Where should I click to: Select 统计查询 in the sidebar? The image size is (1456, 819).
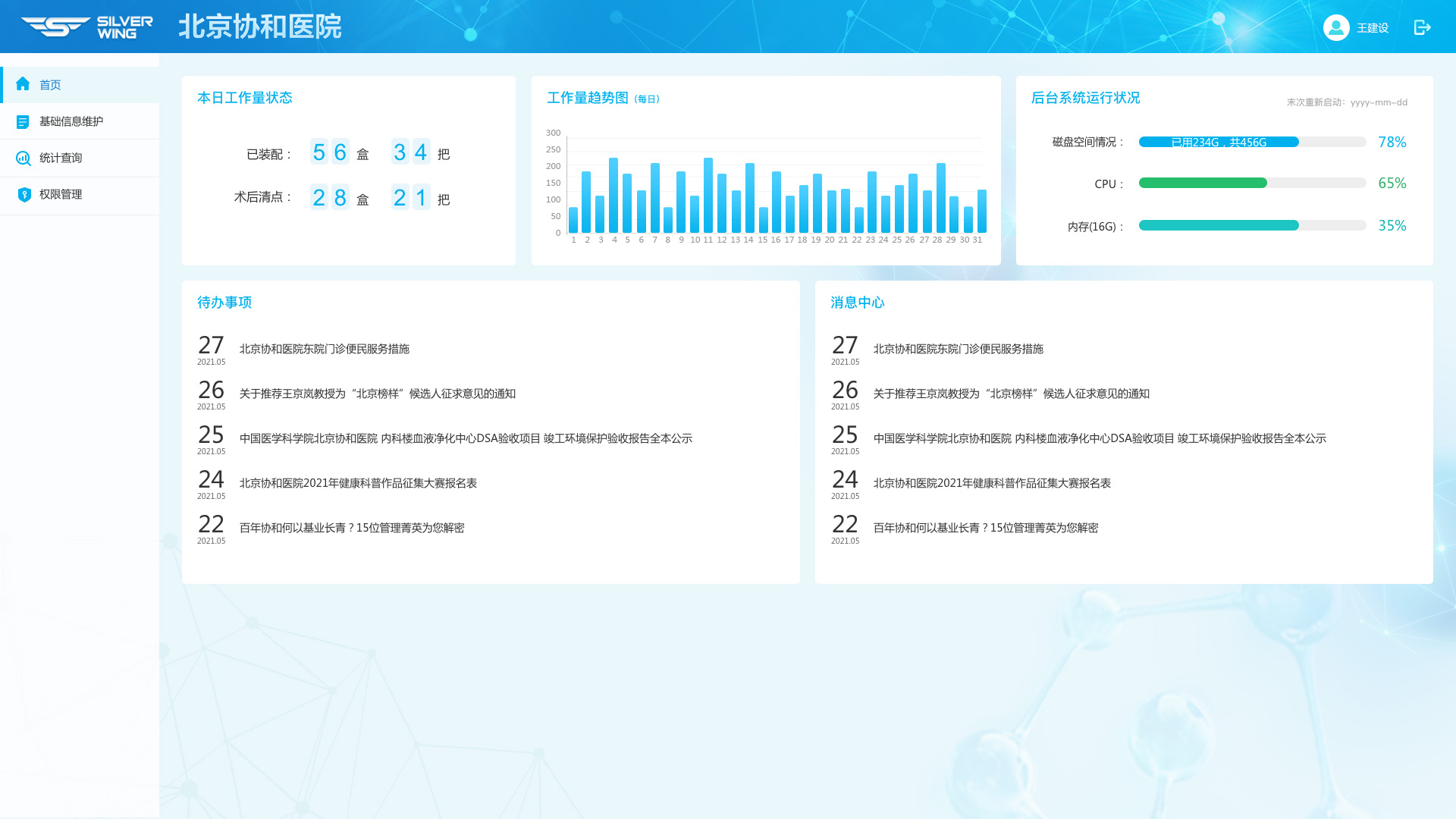(x=61, y=158)
